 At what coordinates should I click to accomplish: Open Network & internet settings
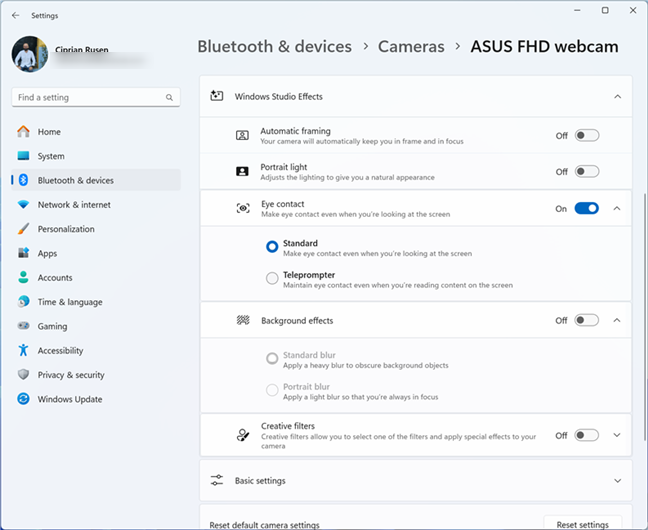(96, 205)
